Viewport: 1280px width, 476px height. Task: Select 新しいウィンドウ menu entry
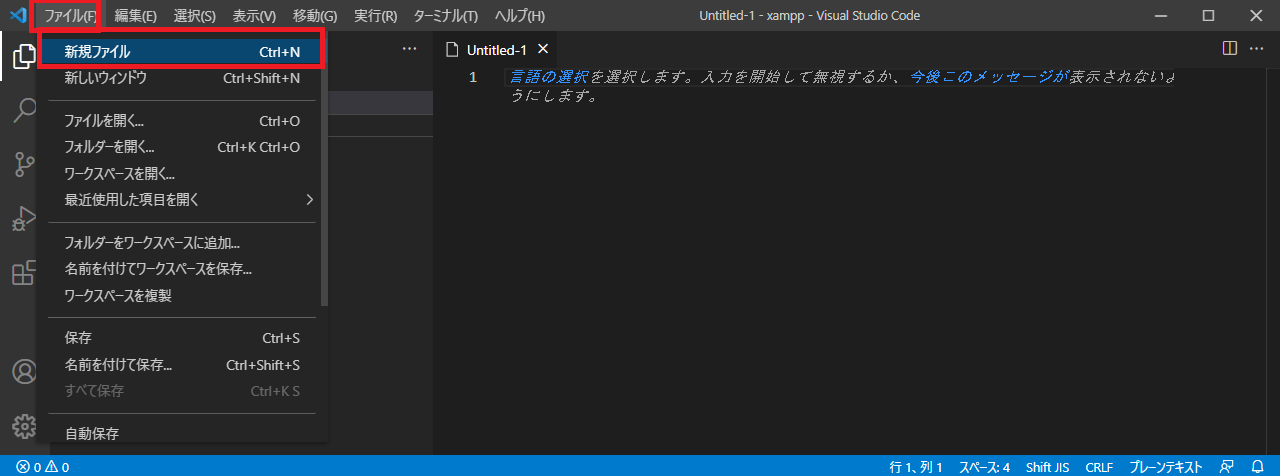(x=182, y=78)
